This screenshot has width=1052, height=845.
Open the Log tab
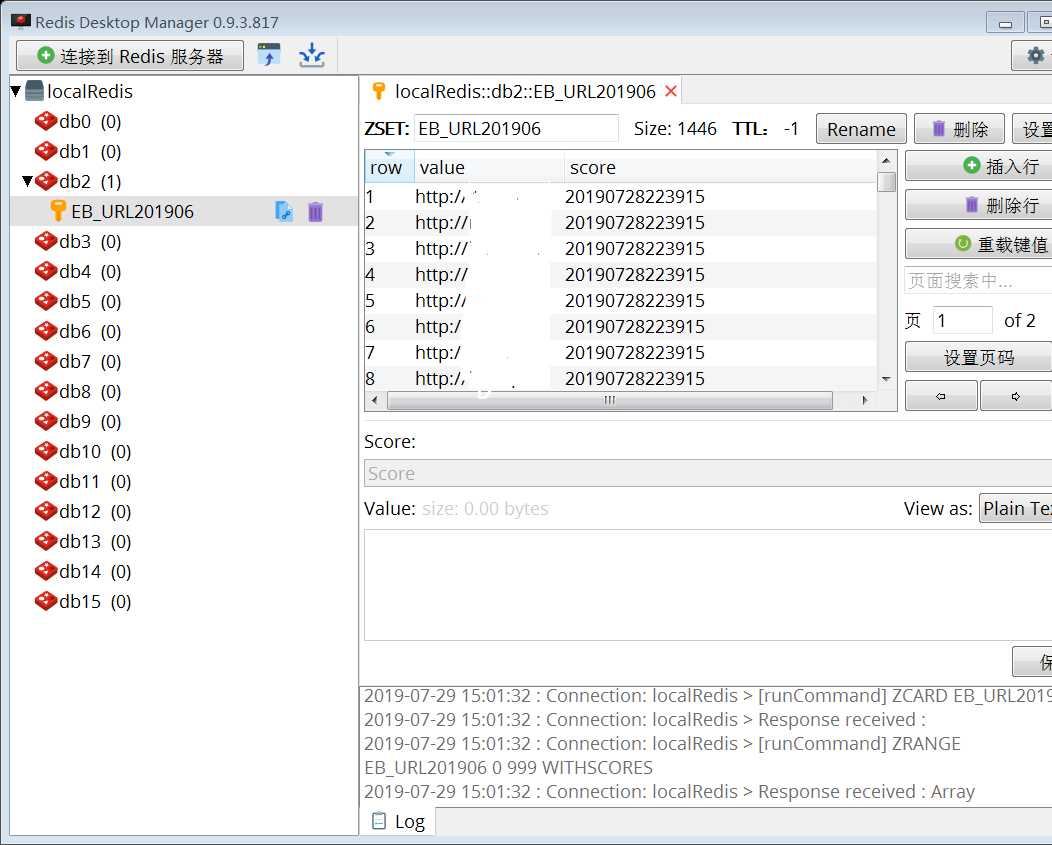(x=401, y=822)
